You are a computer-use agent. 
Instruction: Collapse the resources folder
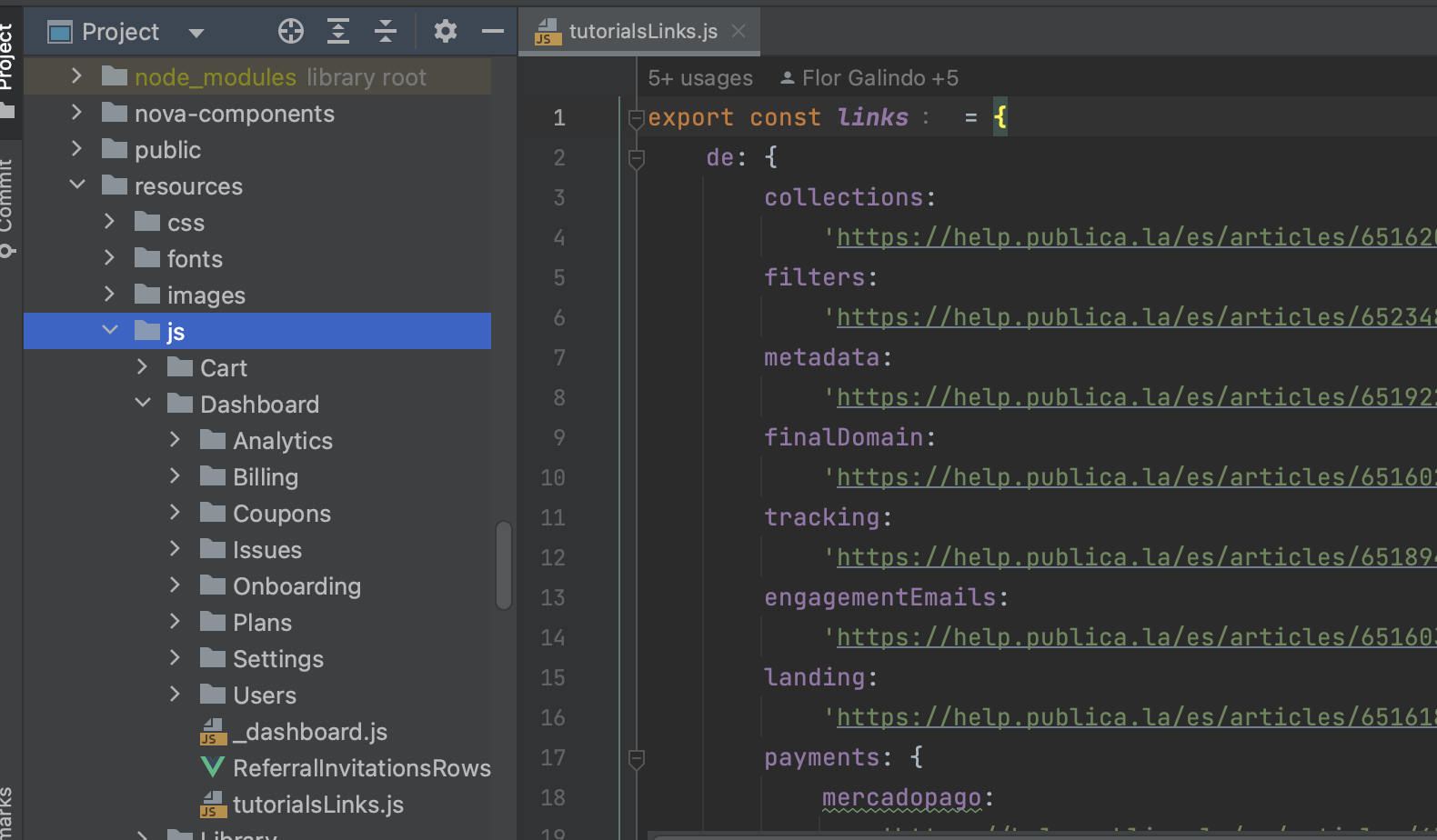click(x=77, y=185)
